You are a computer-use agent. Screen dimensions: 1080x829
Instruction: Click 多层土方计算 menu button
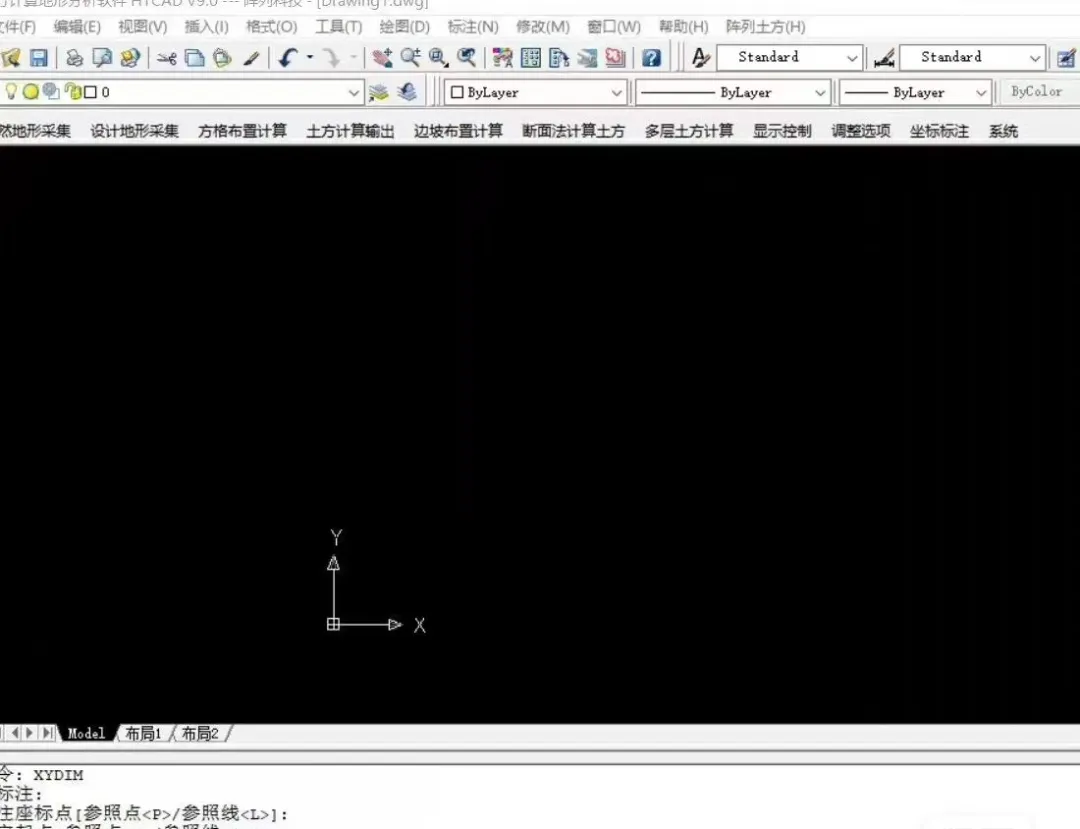(x=689, y=131)
